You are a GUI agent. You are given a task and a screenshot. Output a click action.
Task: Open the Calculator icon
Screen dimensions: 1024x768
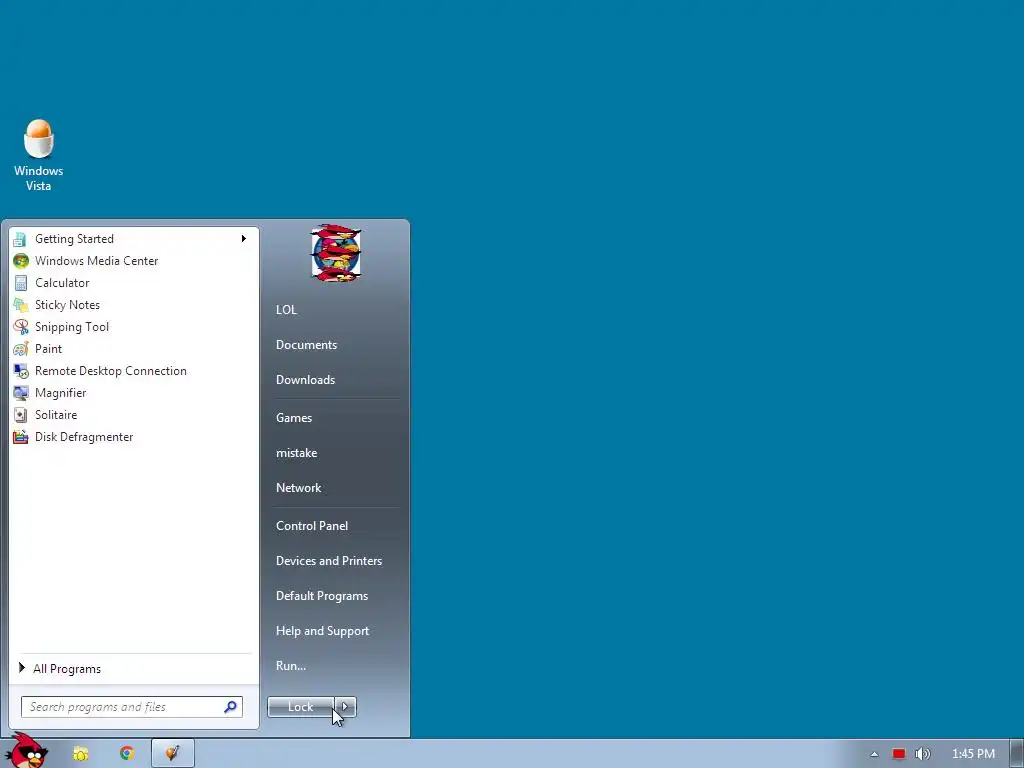tap(20, 283)
